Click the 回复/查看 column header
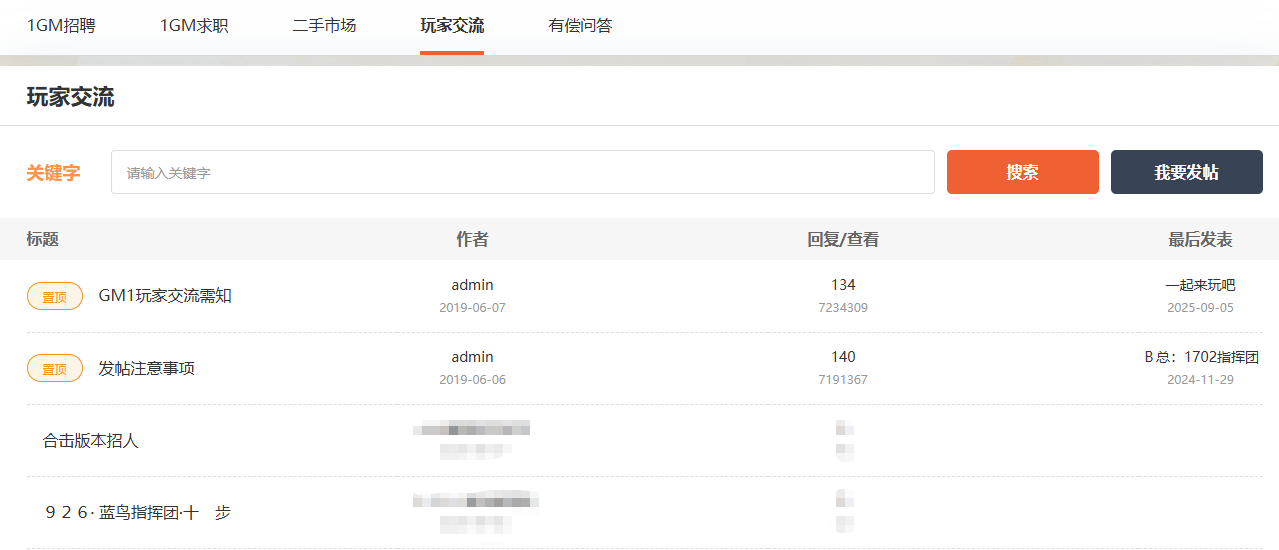 click(843, 239)
